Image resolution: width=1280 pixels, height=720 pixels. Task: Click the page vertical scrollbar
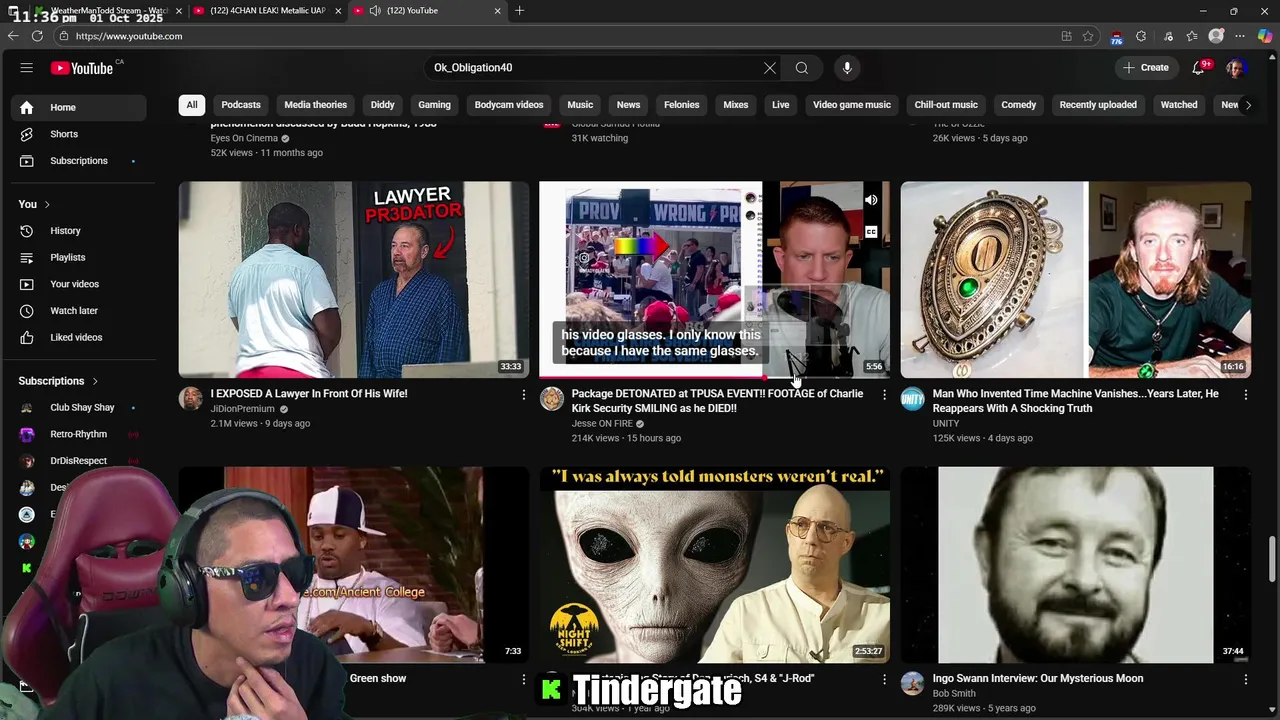(x=1273, y=557)
